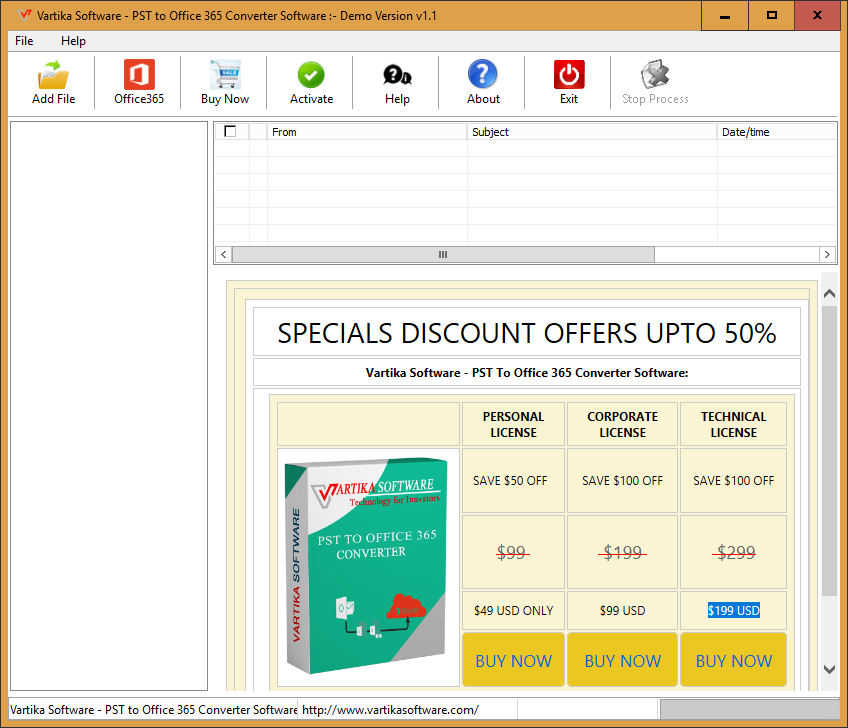This screenshot has height=728, width=848.
Task: Click the status bar software name text
Action: (154, 710)
